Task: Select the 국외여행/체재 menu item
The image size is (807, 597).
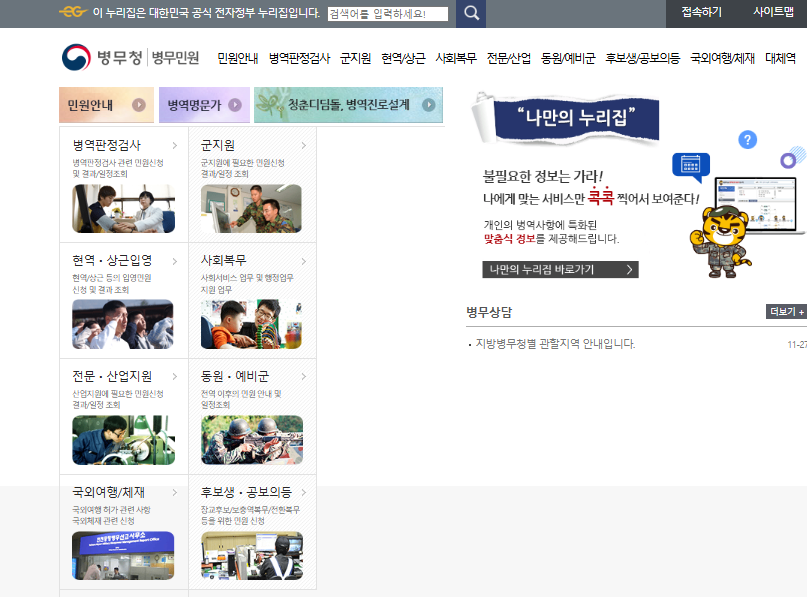Action: [721, 58]
